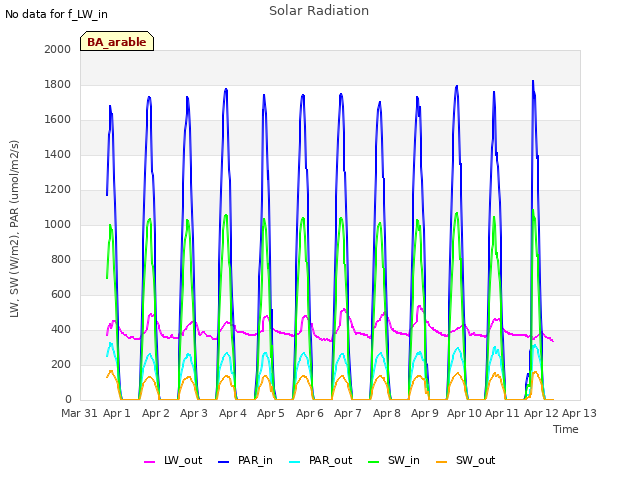Click the PAR_in blue legend swatch
The image size is (640, 480).
(224, 462)
